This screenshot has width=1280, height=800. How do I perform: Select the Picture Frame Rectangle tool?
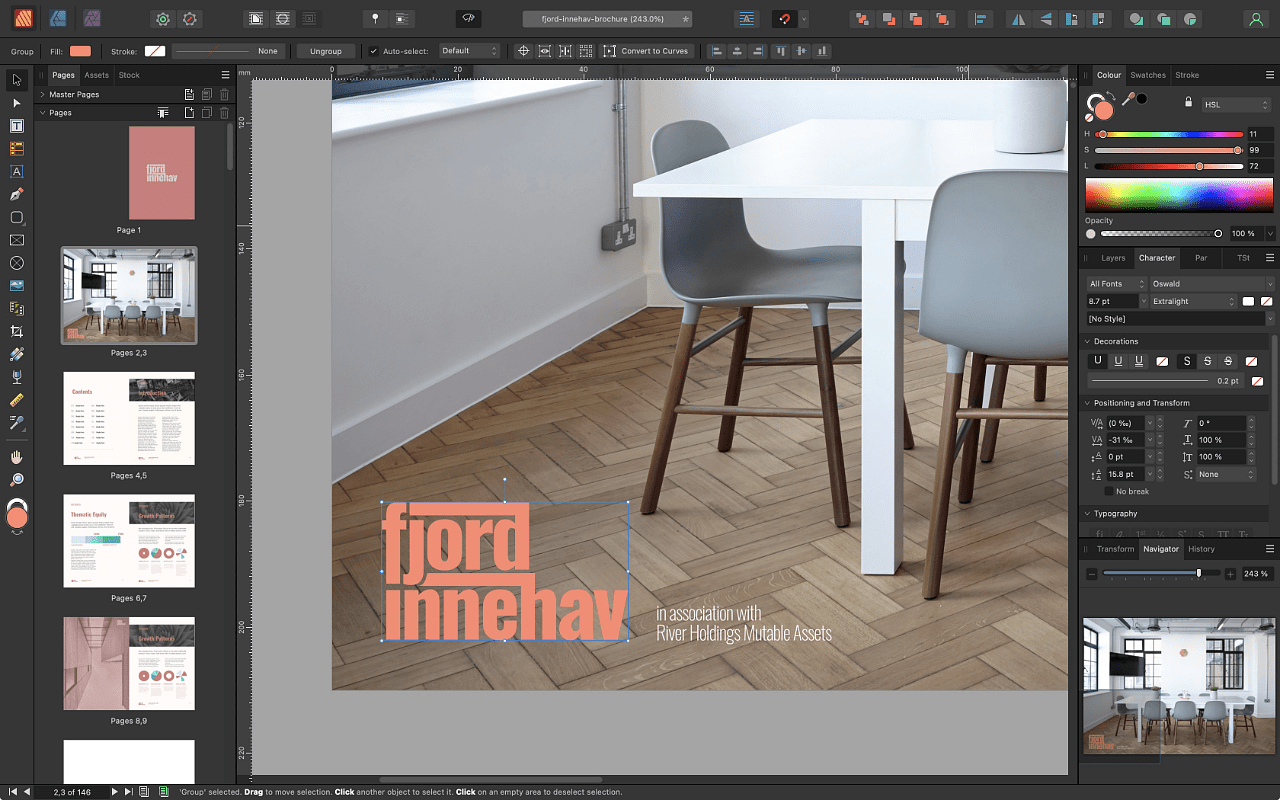[x=16, y=240]
